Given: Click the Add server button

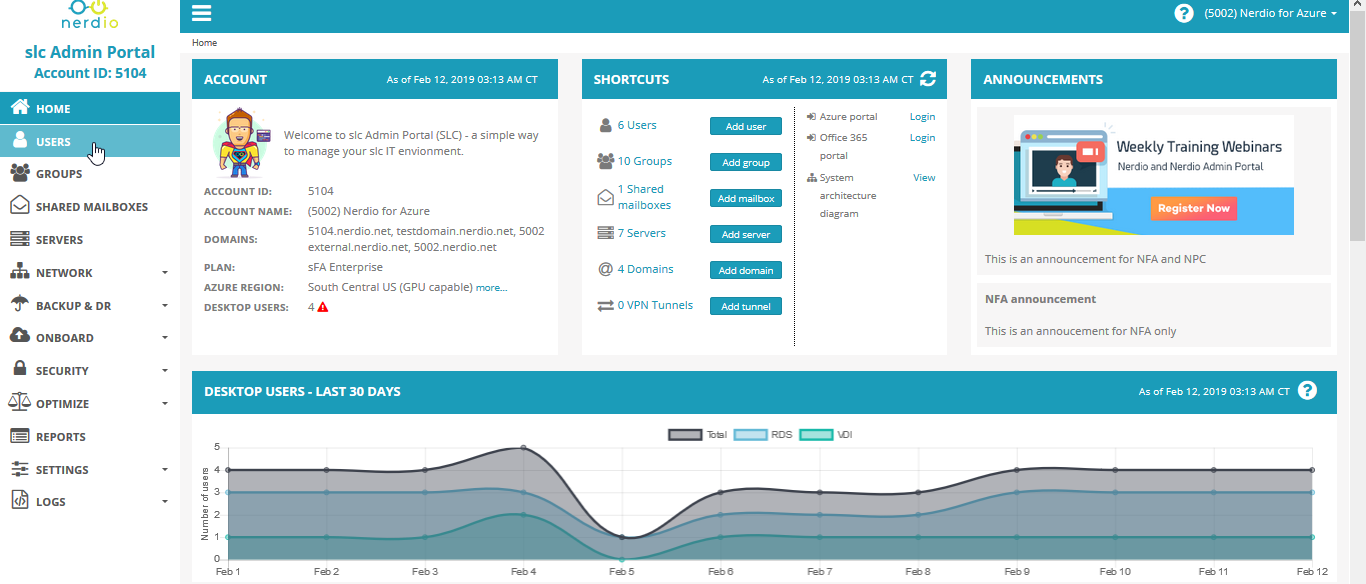Looking at the screenshot, I should [746, 234].
